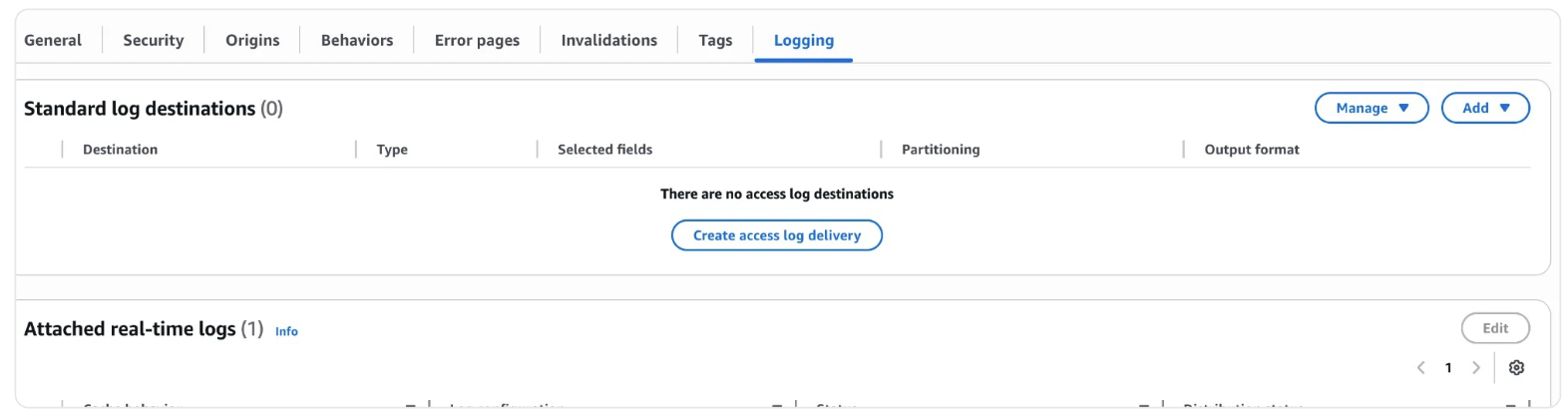Open the Add dropdown menu

coord(1485,108)
